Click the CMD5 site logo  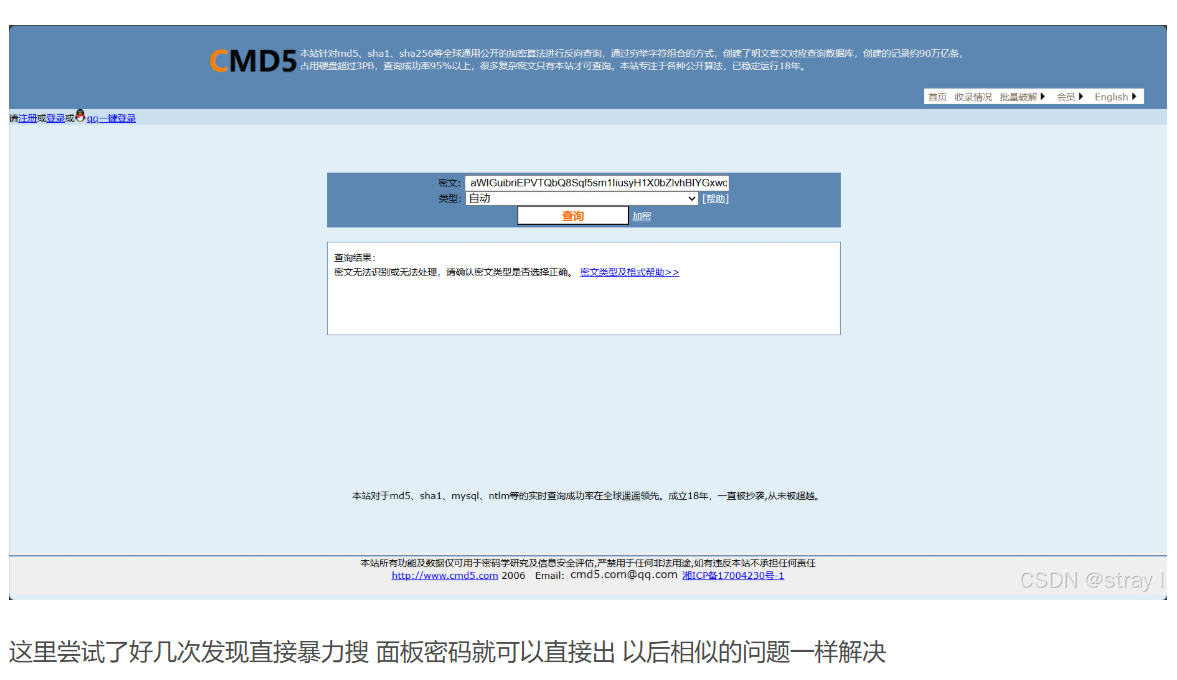pos(253,61)
